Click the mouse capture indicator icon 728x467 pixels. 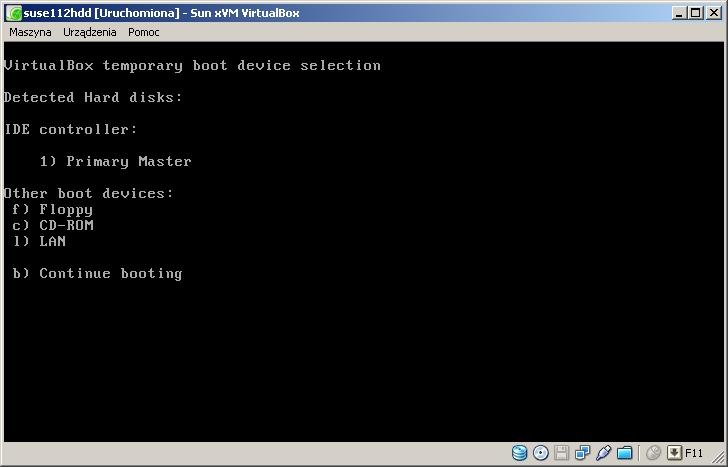(653, 453)
